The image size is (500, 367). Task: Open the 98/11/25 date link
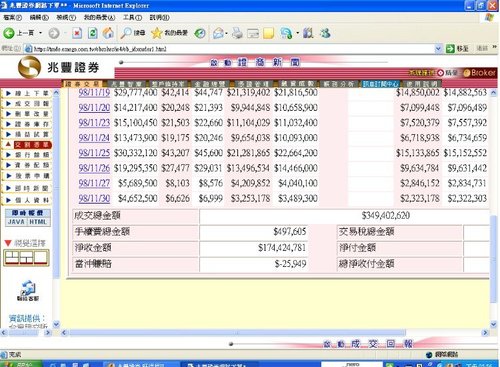94,153
